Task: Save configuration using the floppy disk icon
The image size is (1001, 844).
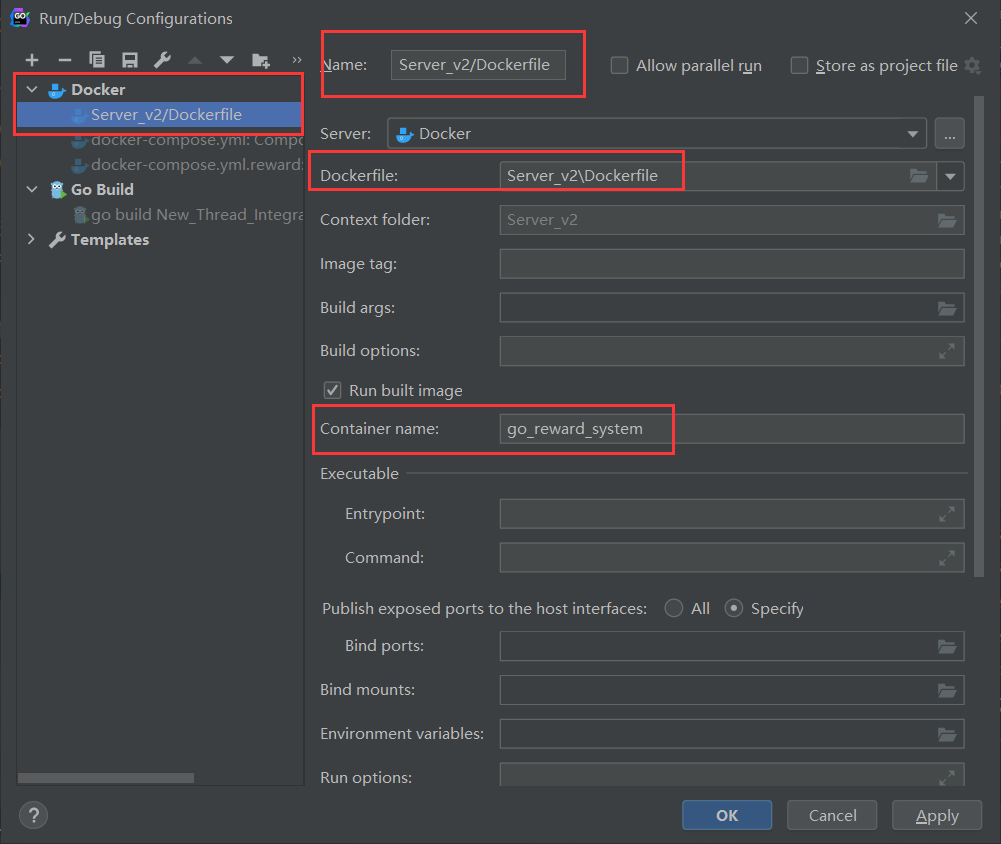Action: [130, 60]
